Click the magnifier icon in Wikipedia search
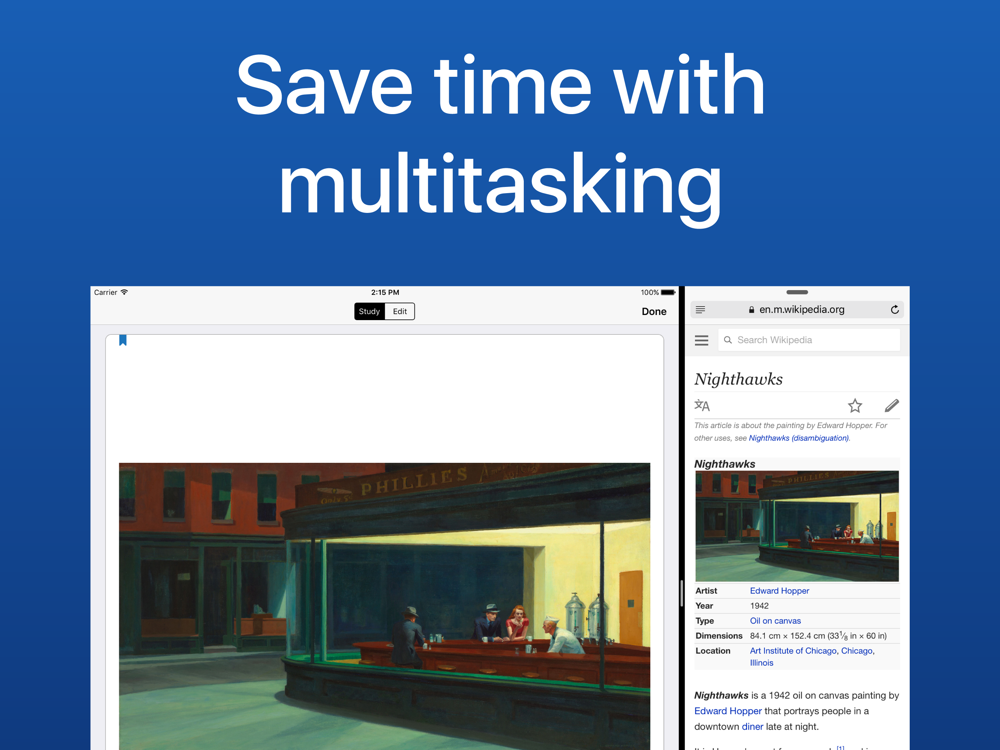1000x750 pixels. point(728,340)
